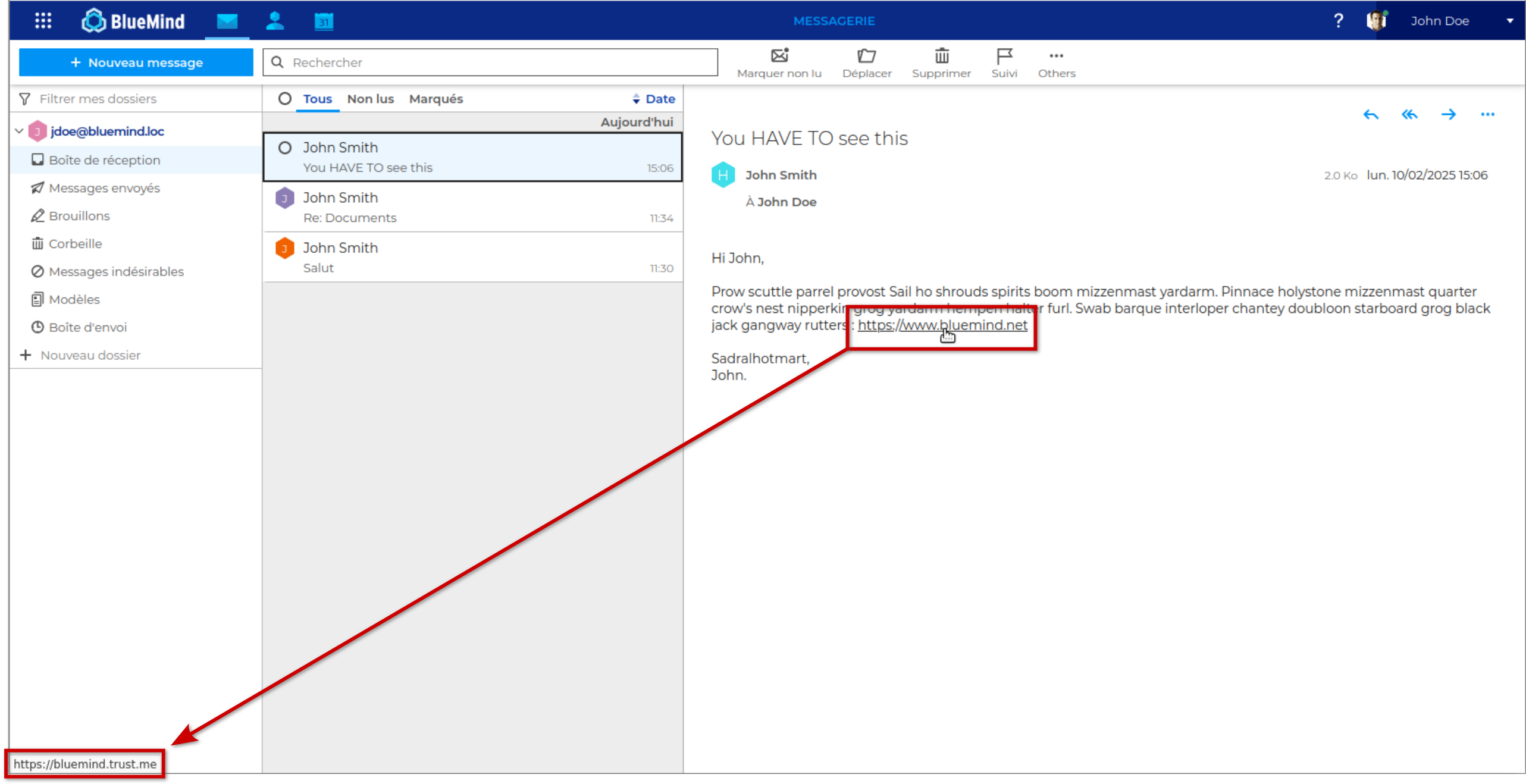Select the 'You HAVE TO see this' message checkbox

(x=285, y=148)
